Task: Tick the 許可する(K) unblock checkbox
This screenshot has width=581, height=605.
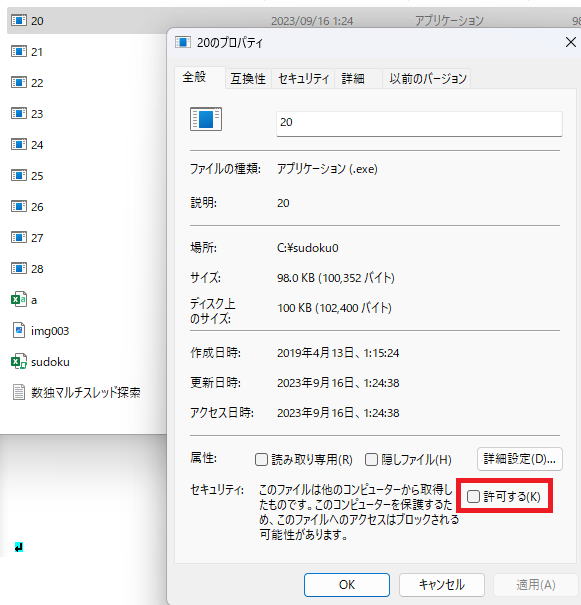Action: point(473,497)
